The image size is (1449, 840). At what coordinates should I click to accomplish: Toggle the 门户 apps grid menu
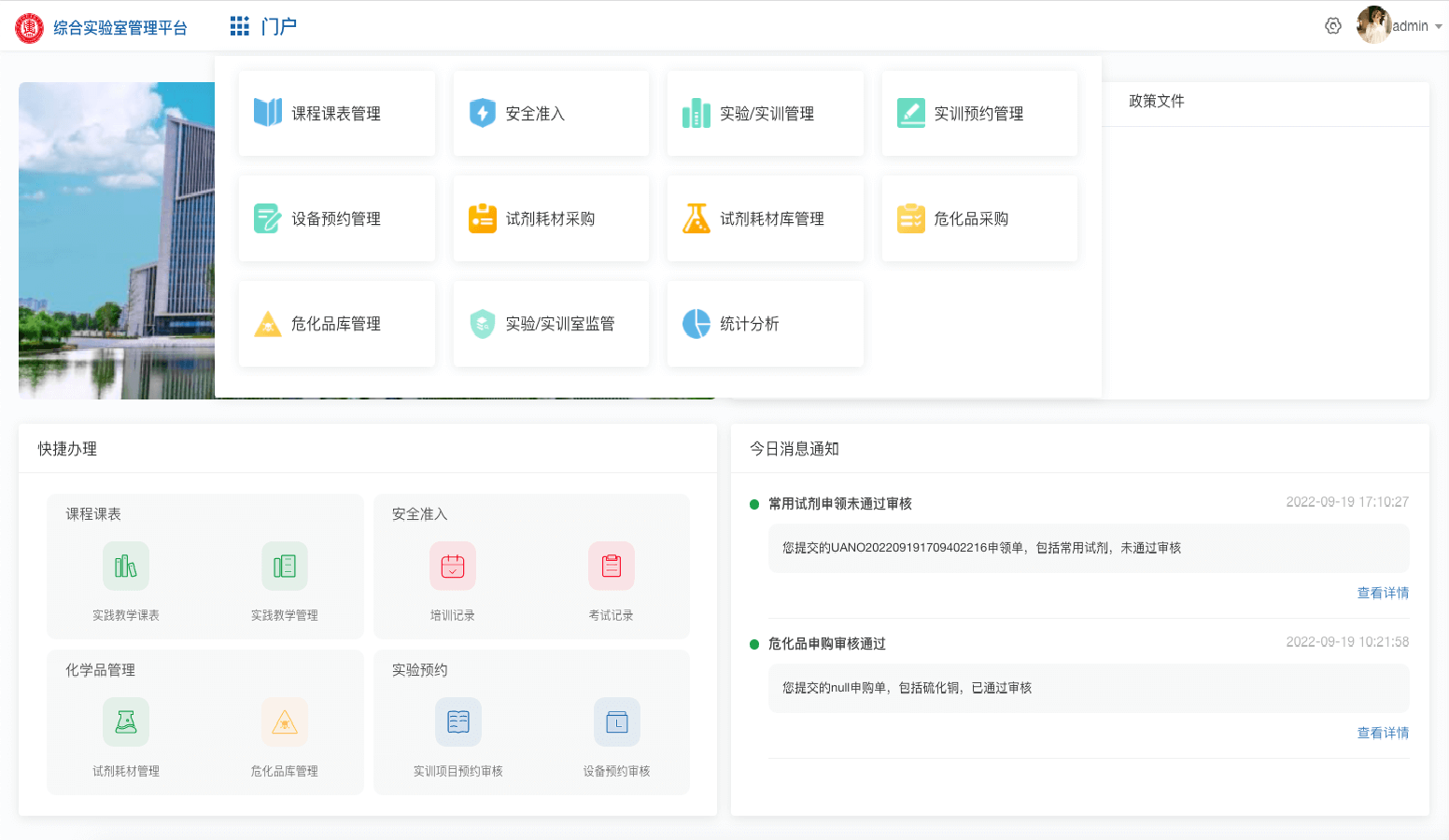pos(240,26)
